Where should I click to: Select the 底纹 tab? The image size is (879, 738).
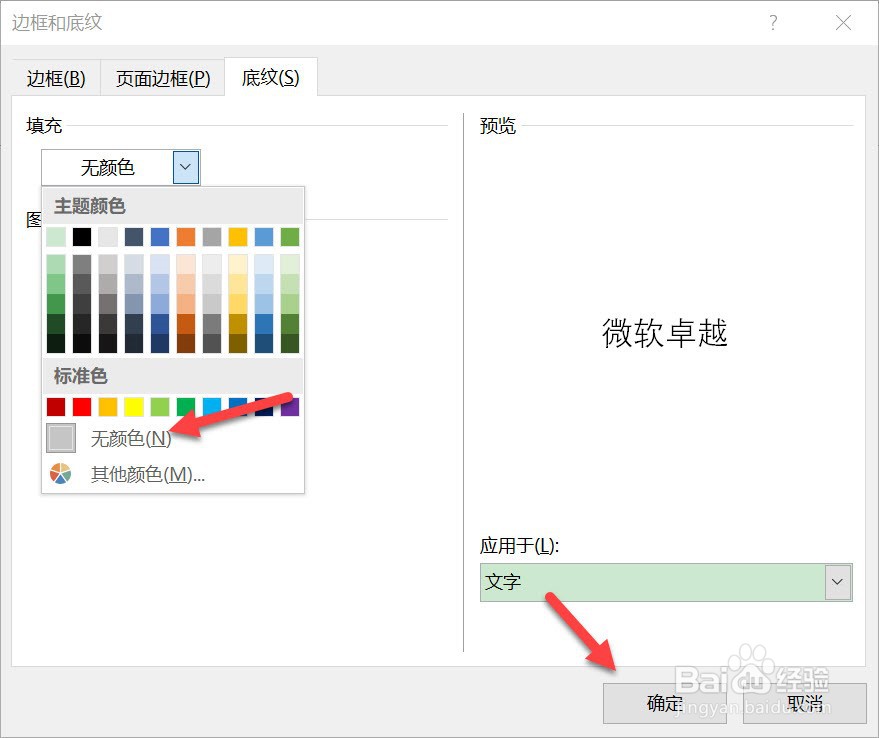click(x=268, y=77)
